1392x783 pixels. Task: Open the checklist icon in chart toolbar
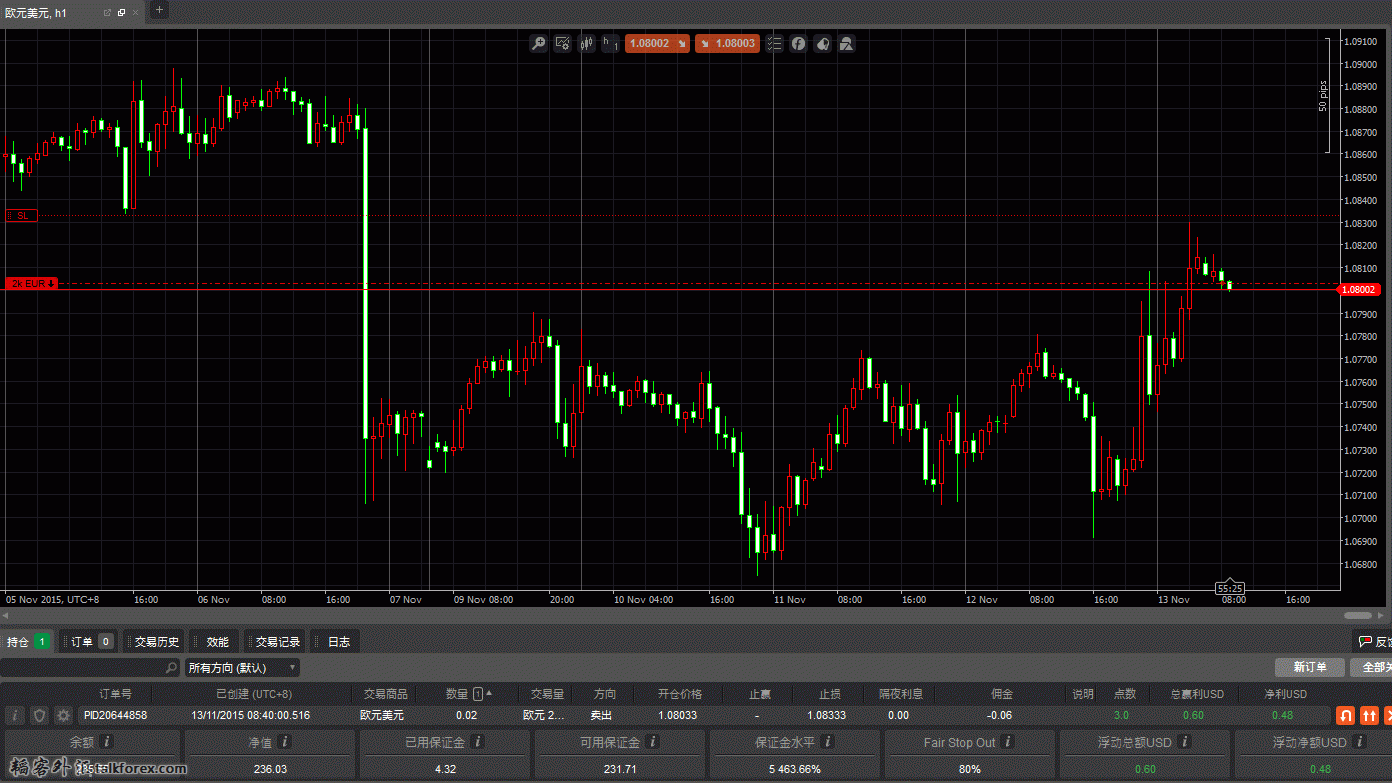[774, 44]
